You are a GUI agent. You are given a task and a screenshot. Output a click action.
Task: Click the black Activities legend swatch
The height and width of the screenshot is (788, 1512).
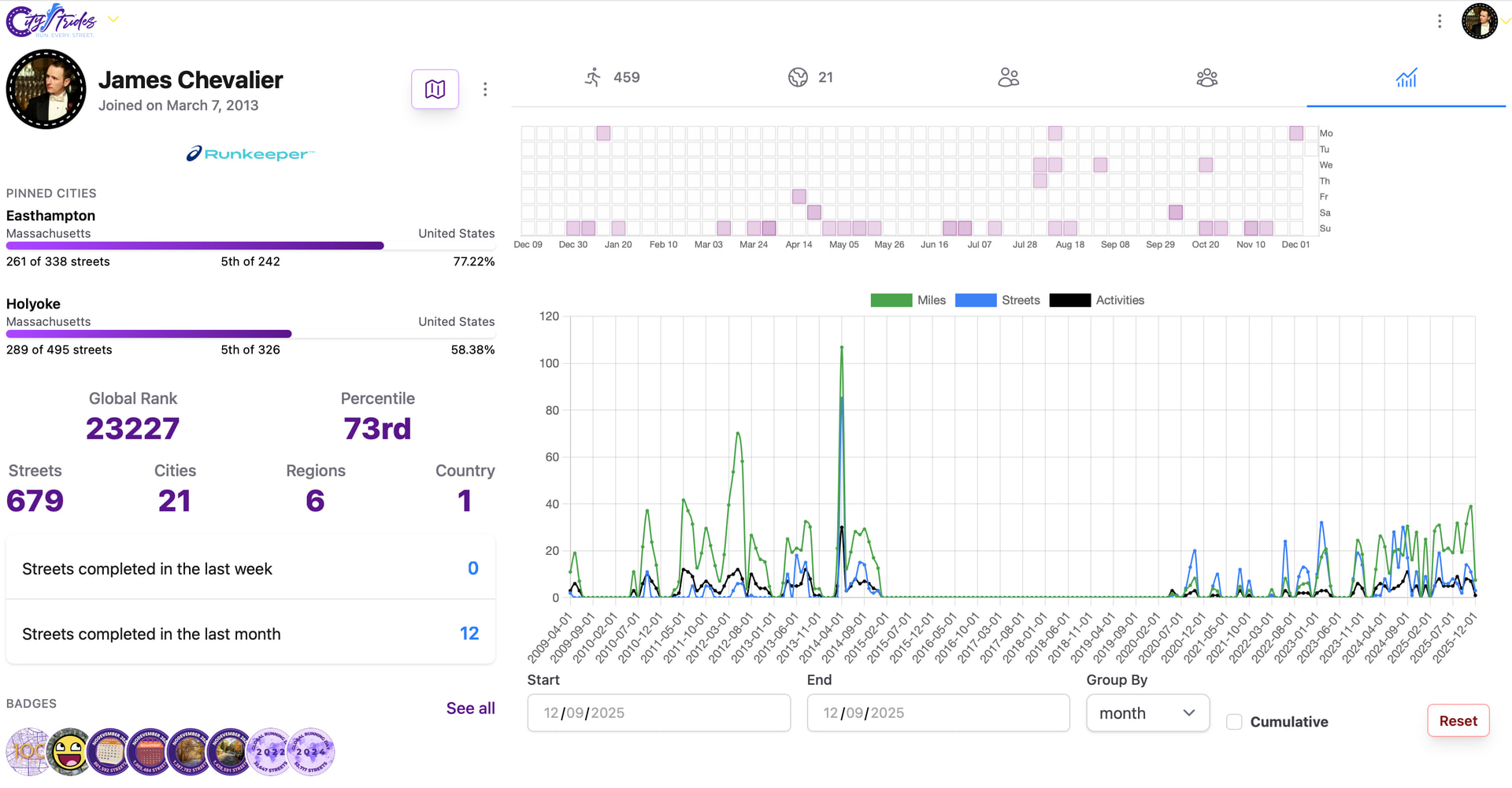pos(1069,300)
